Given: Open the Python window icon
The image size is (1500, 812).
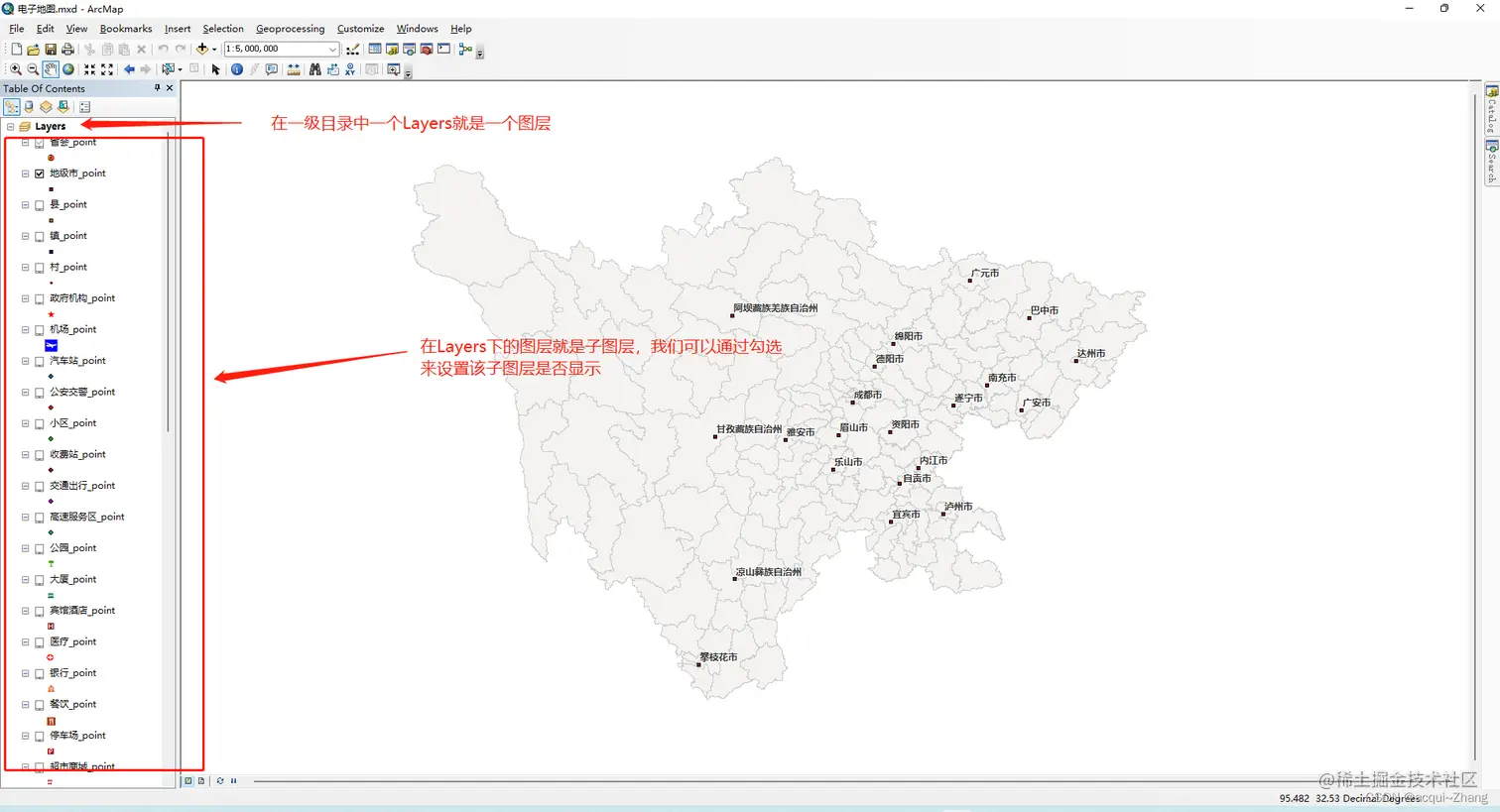Looking at the screenshot, I should click(x=443, y=49).
